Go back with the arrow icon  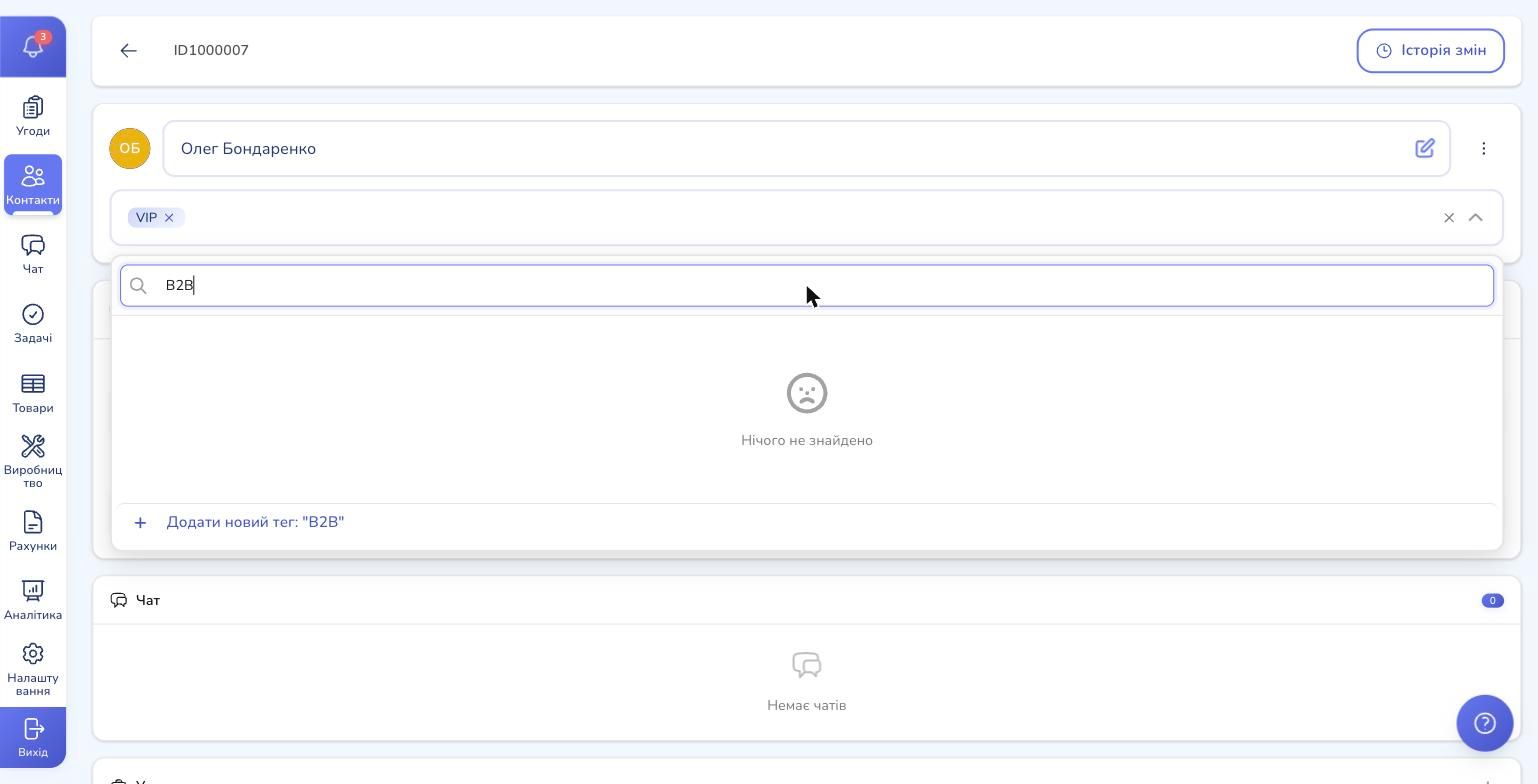[128, 50]
